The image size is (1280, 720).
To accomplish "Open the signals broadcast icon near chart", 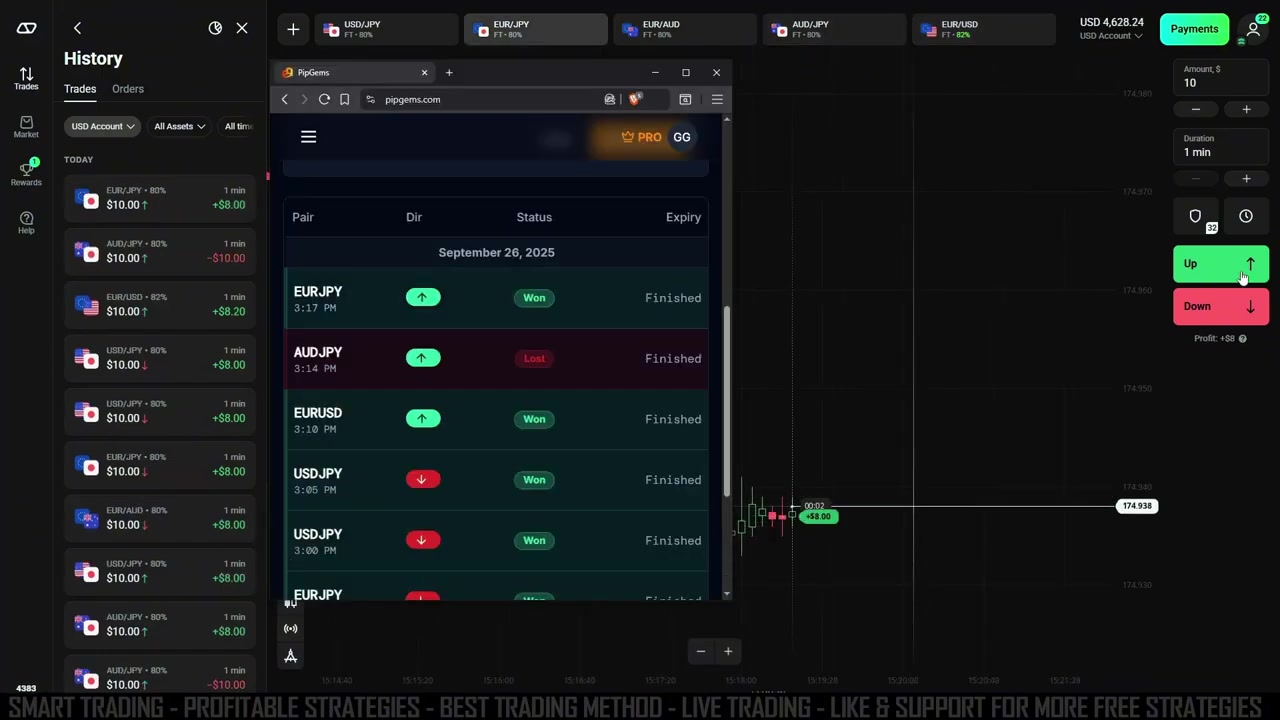I will [x=291, y=629].
